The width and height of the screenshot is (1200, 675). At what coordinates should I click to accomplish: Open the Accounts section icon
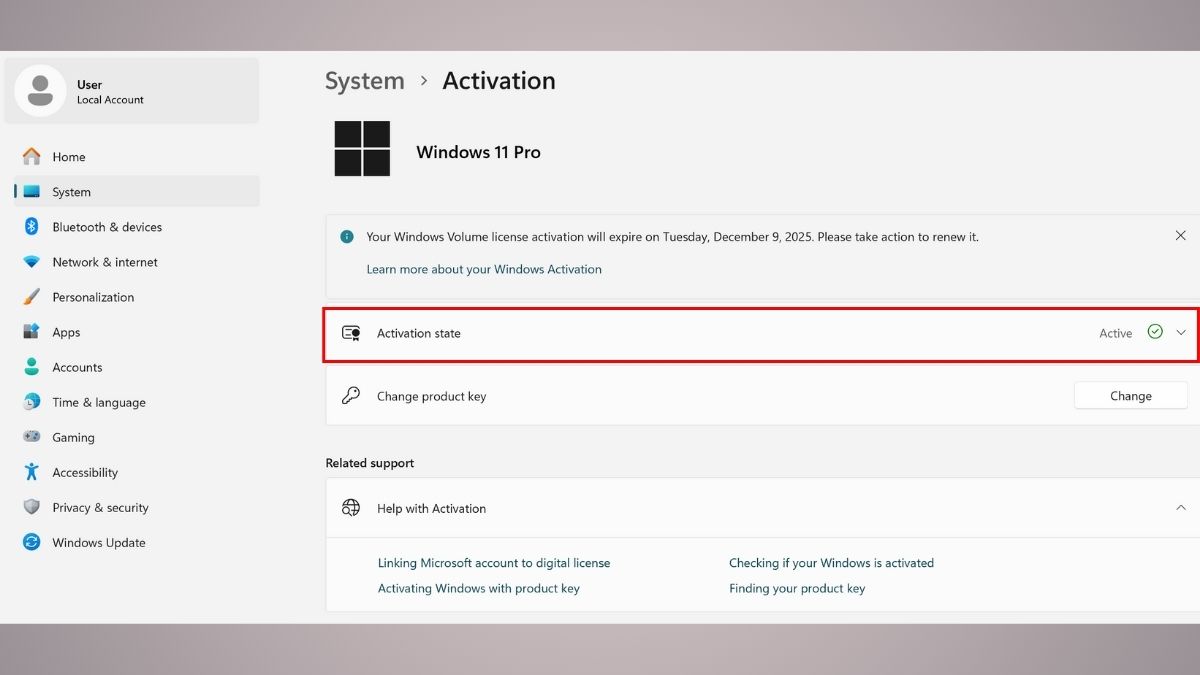pyautogui.click(x=31, y=367)
